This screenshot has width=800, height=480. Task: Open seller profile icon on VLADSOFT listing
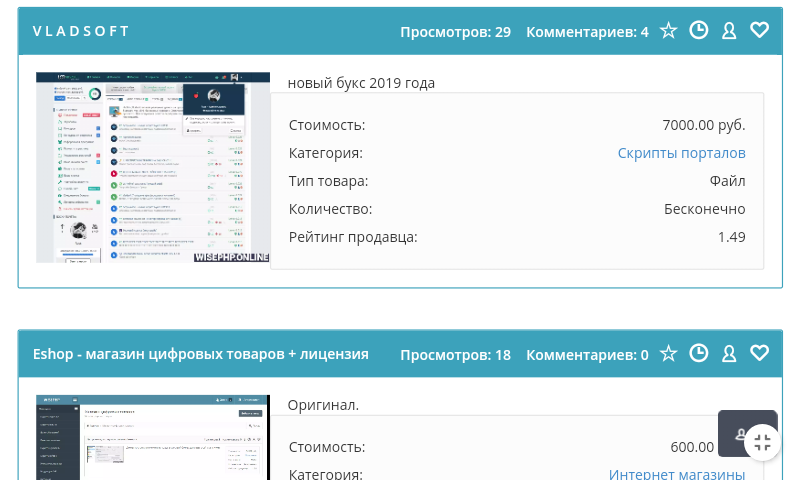pyautogui.click(x=729, y=31)
